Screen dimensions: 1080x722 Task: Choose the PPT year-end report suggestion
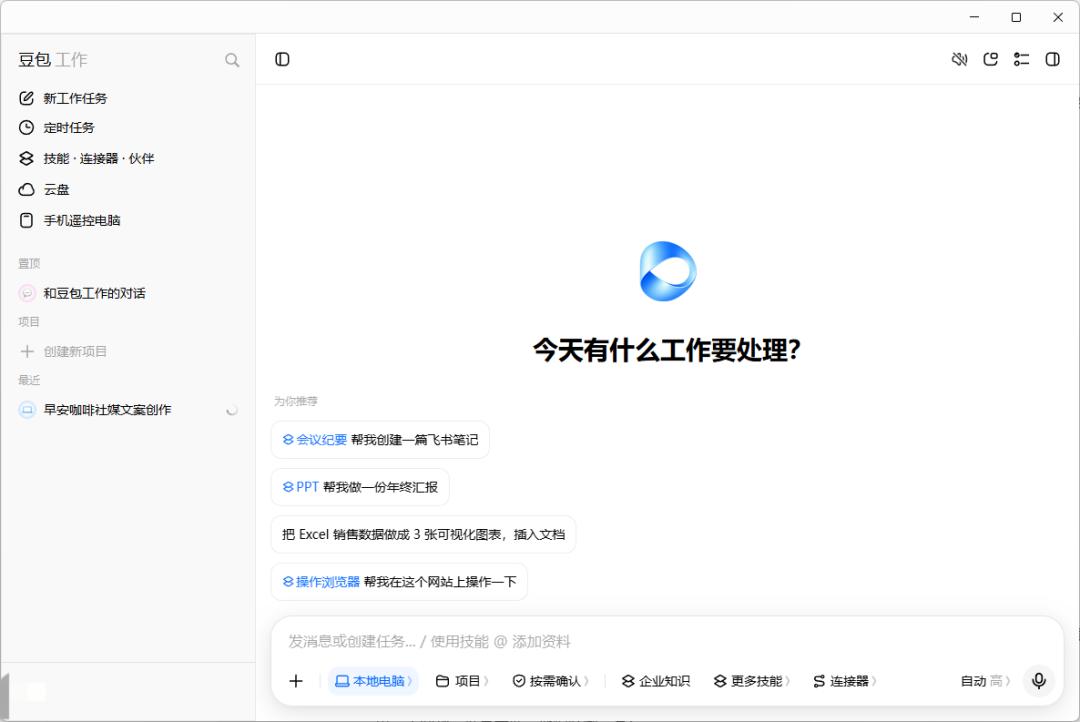(360, 487)
